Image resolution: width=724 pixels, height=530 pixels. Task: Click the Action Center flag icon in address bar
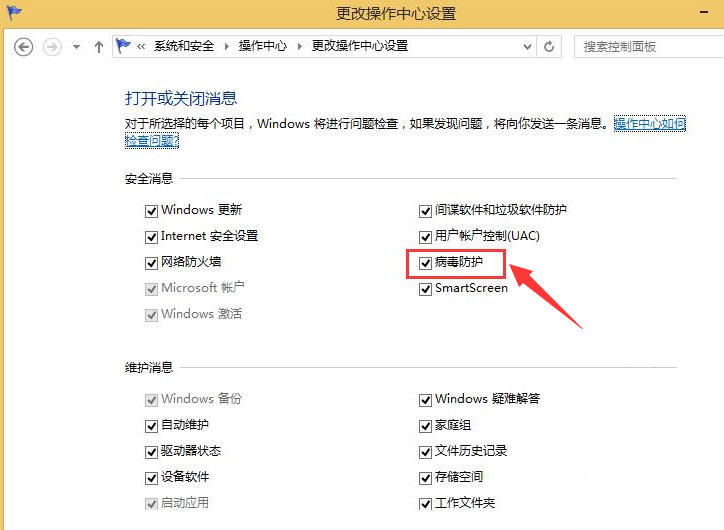pos(123,46)
